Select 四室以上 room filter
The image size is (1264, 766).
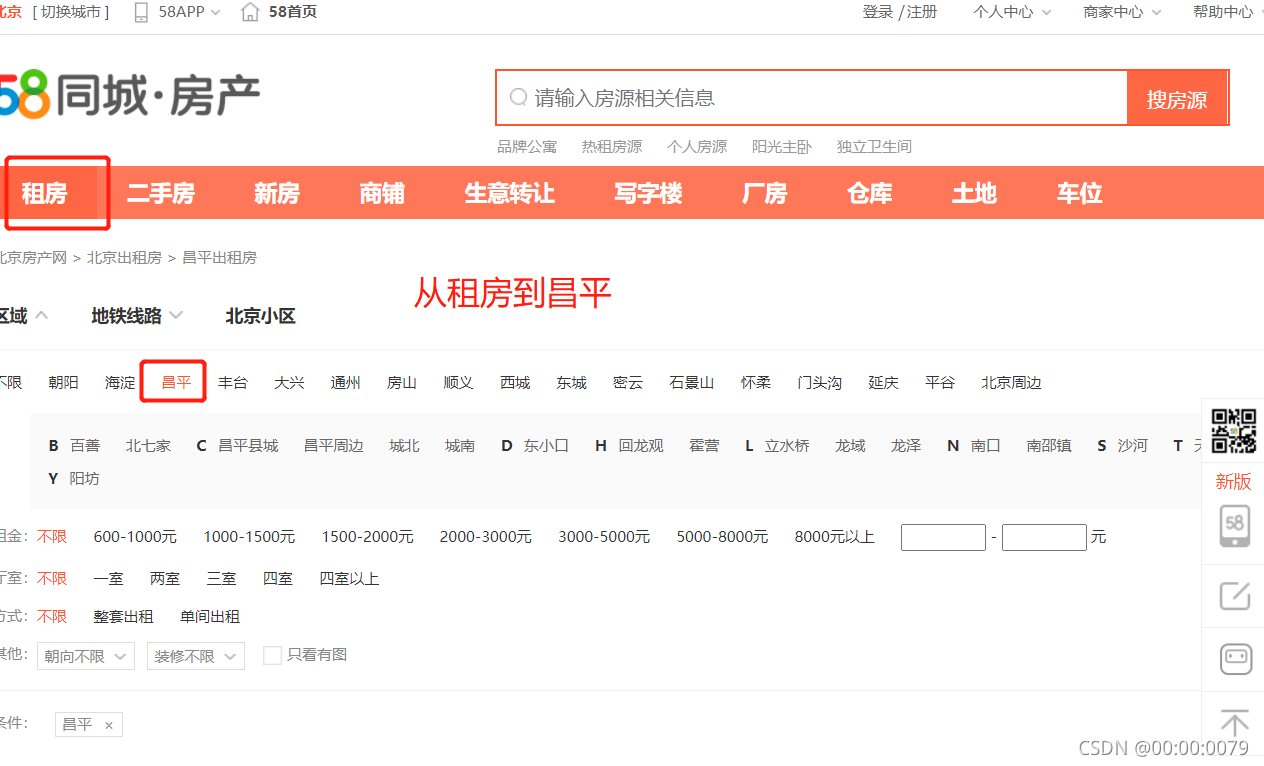pyautogui.click(x=349, y=579)
